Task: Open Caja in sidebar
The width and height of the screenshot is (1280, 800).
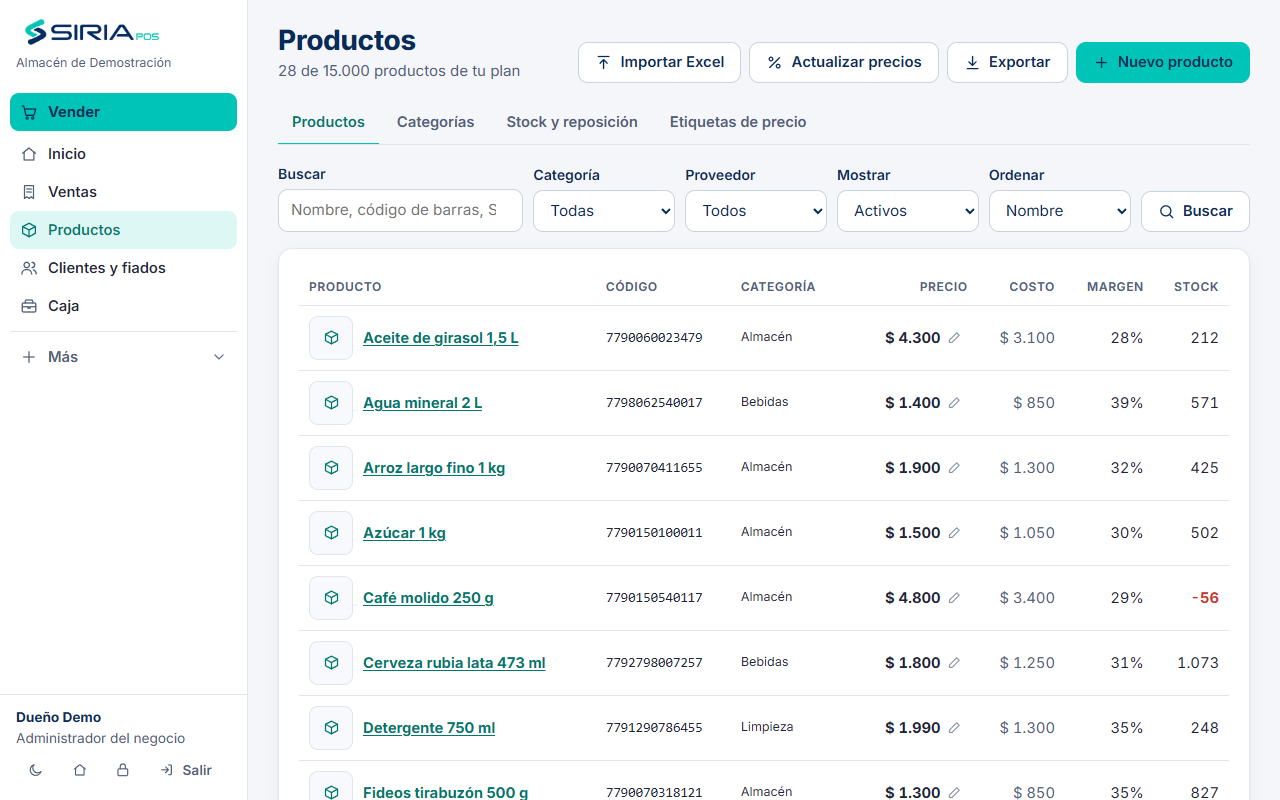Action: click(x=123, y=306)
